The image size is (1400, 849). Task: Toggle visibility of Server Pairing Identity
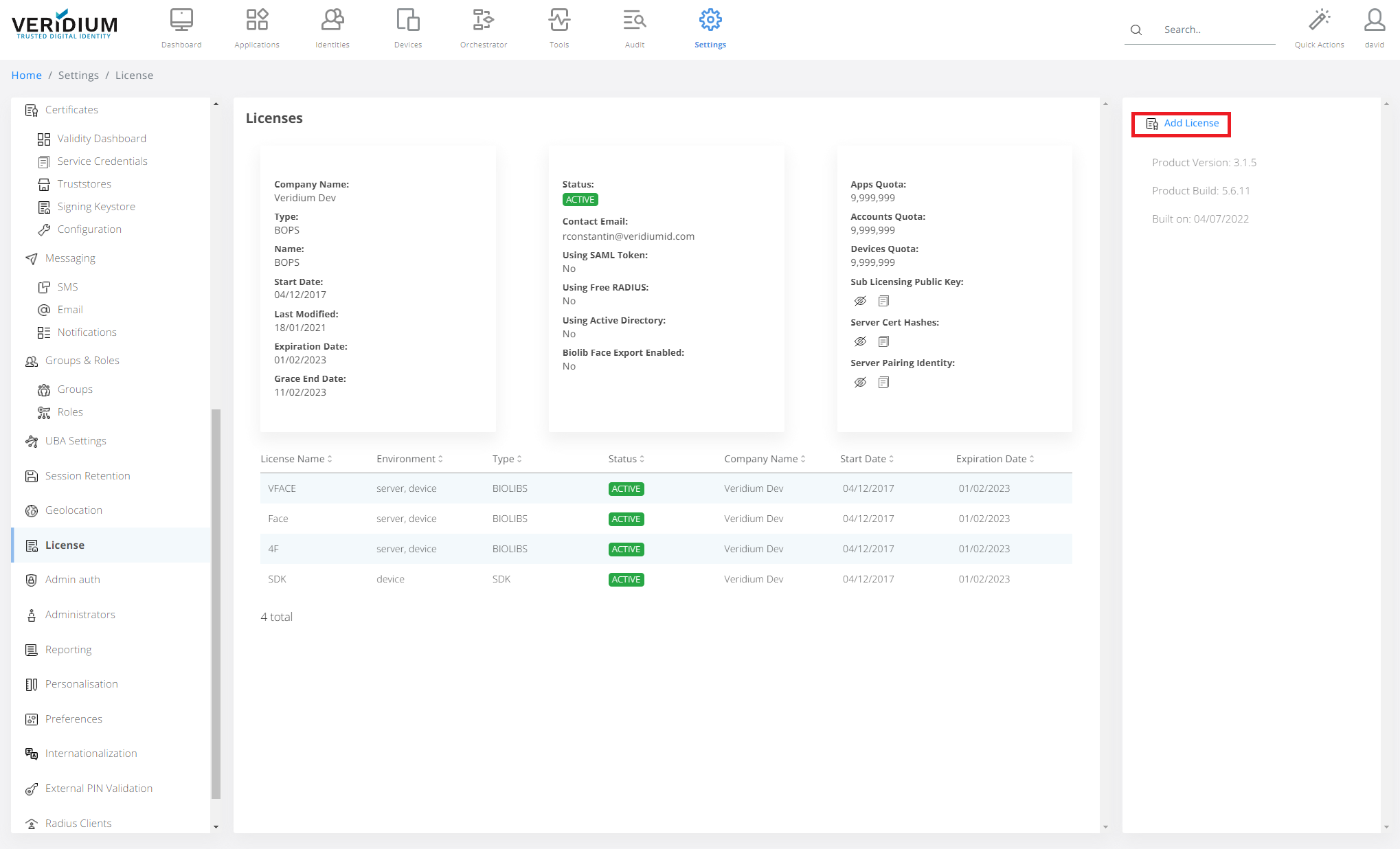[x=860, y=382]
